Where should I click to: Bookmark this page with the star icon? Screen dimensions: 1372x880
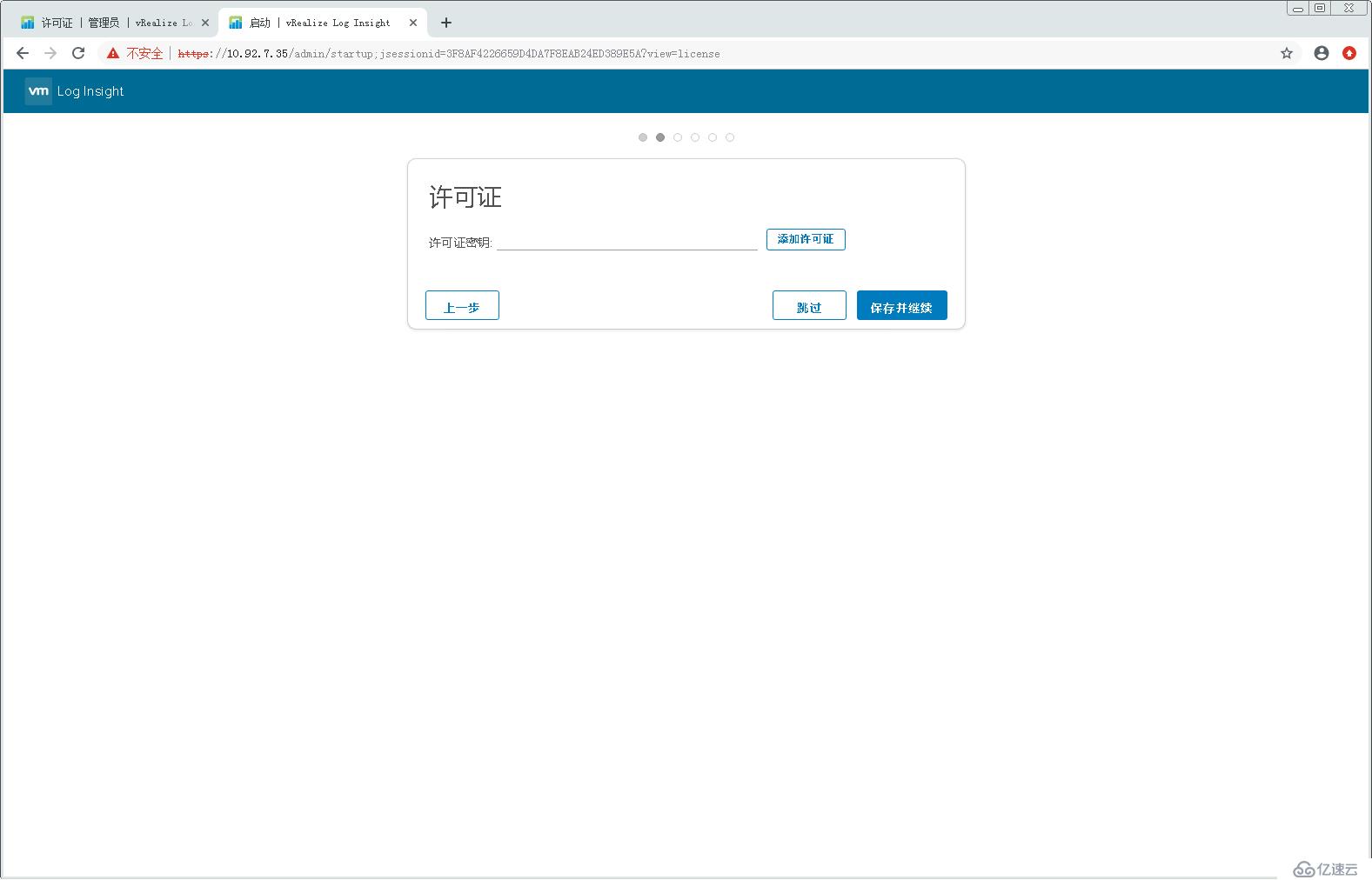coord(1287,53)
